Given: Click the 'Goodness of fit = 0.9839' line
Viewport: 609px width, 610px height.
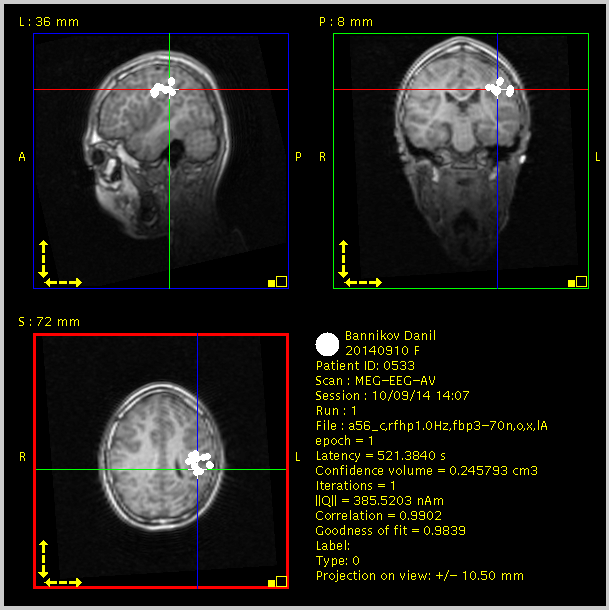Looking at the screenshot, I should [x=390, y=531].
